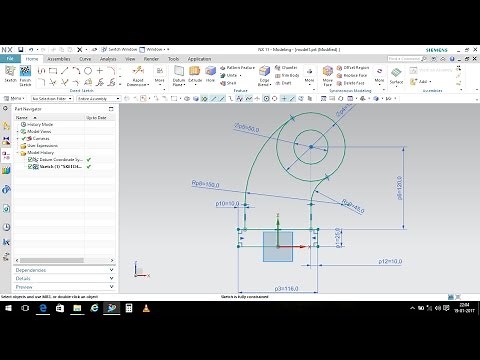Switch to the View ribbon tab
Screen dimensions: 480x360
click(130, 59)
